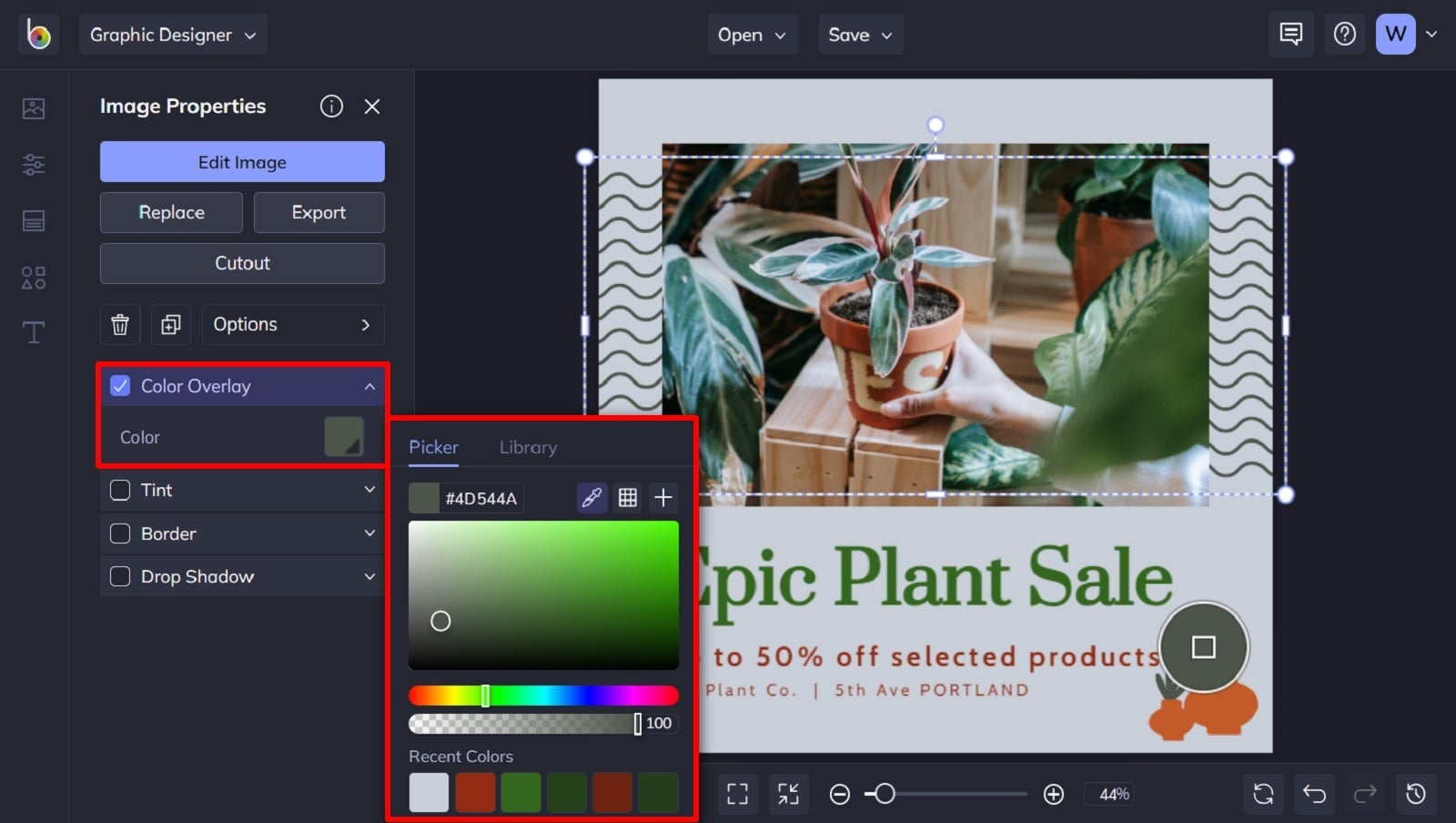Open the color swatch grid view

(x=627, y=498)
